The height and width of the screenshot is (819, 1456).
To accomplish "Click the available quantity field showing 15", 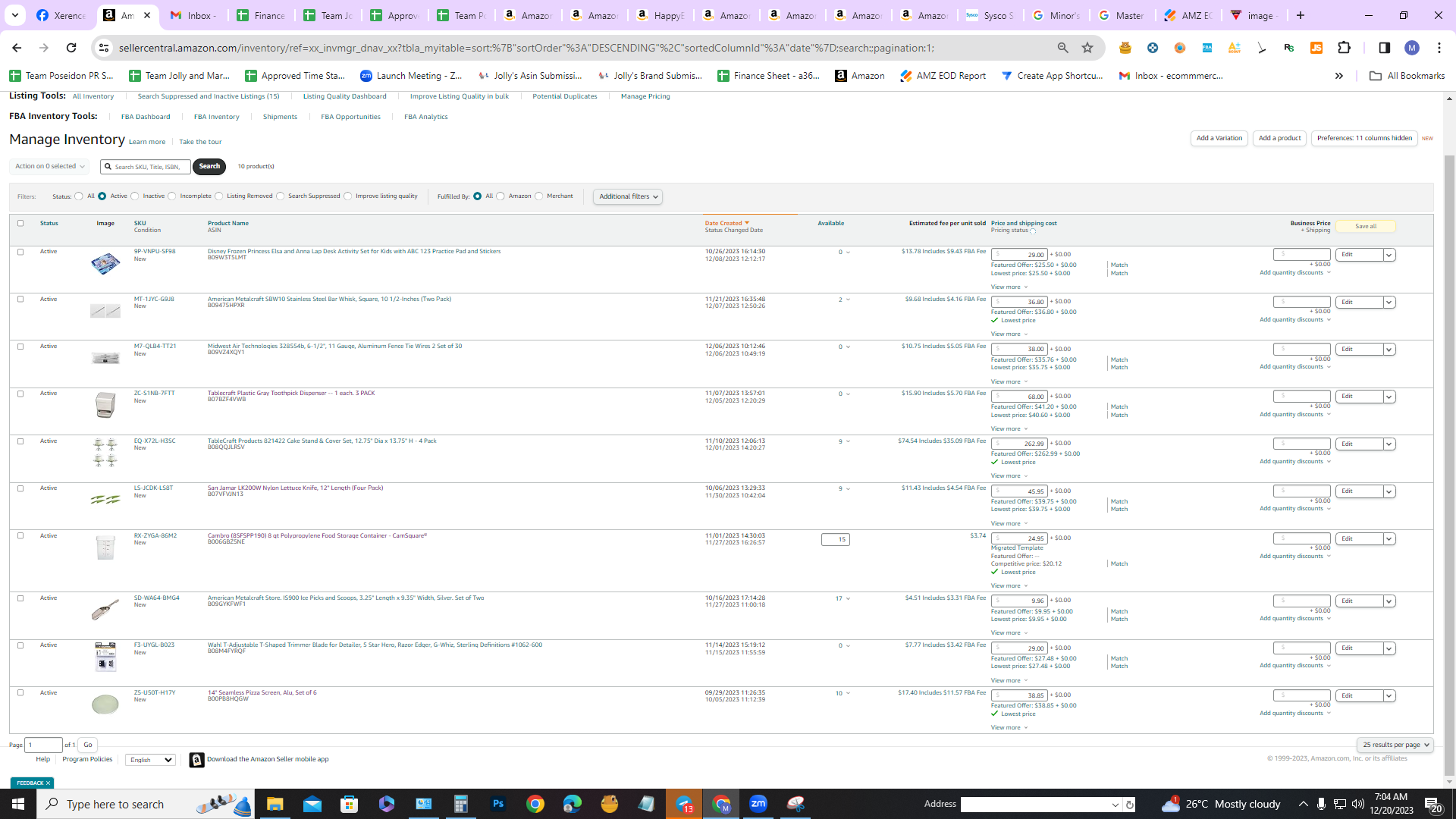I will (836, 539).
